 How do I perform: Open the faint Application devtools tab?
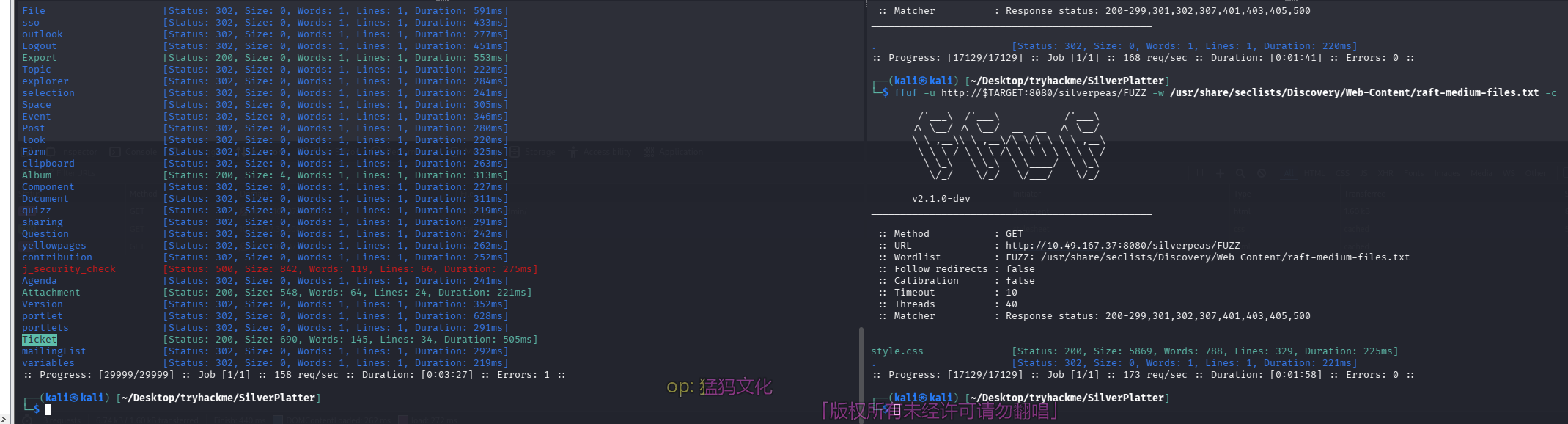point(672,152)
